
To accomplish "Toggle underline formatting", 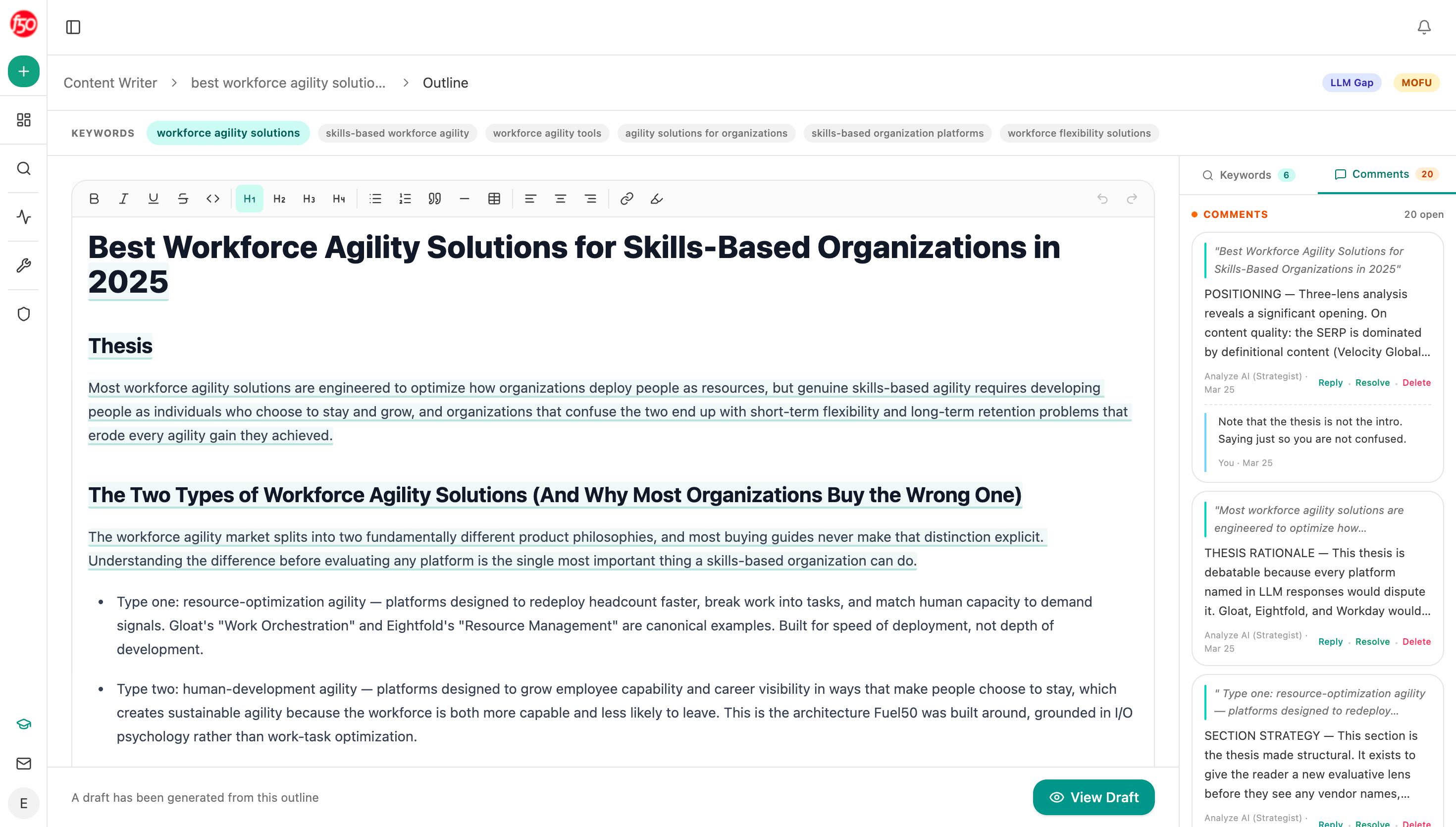I will click(154, 199).
